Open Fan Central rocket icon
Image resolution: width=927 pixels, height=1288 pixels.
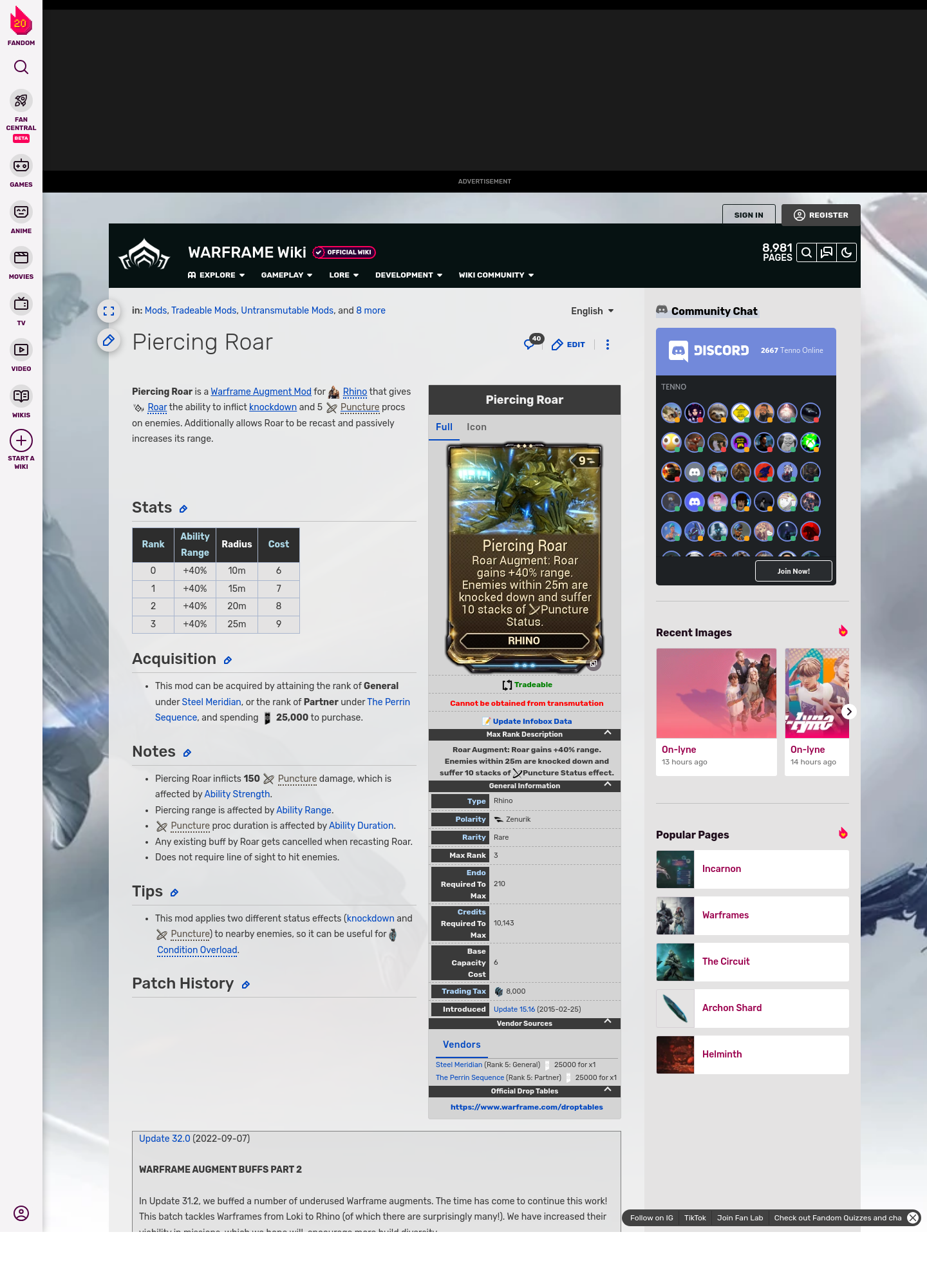tap(21, 100)
